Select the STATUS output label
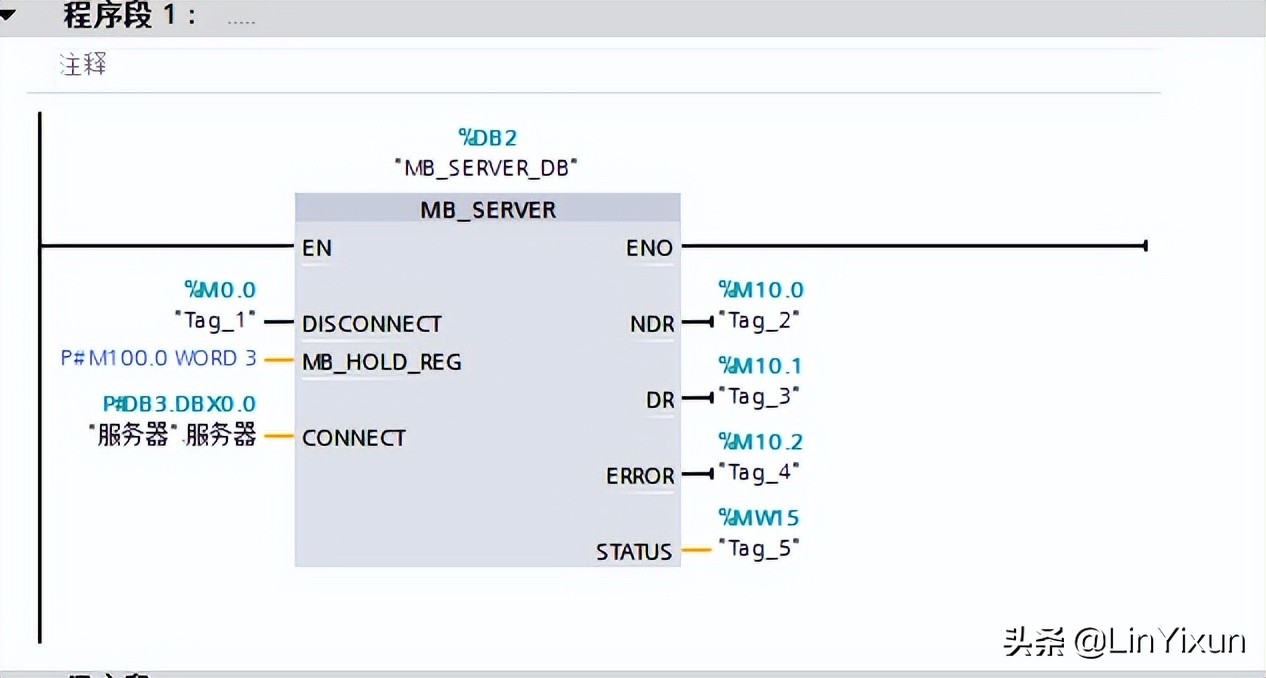Viewport: 1266px width, 678px height. tap(634, 552)
